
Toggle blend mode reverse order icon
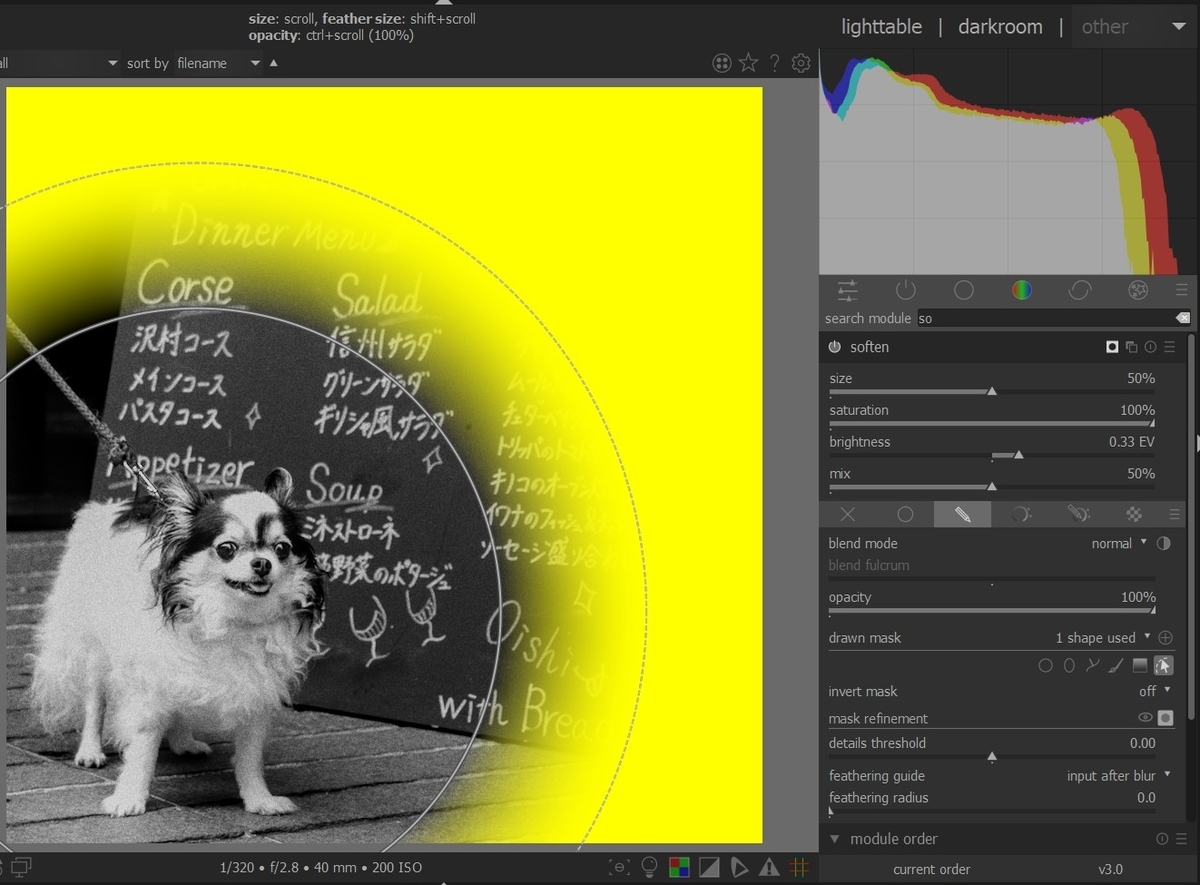(1163, 543)
